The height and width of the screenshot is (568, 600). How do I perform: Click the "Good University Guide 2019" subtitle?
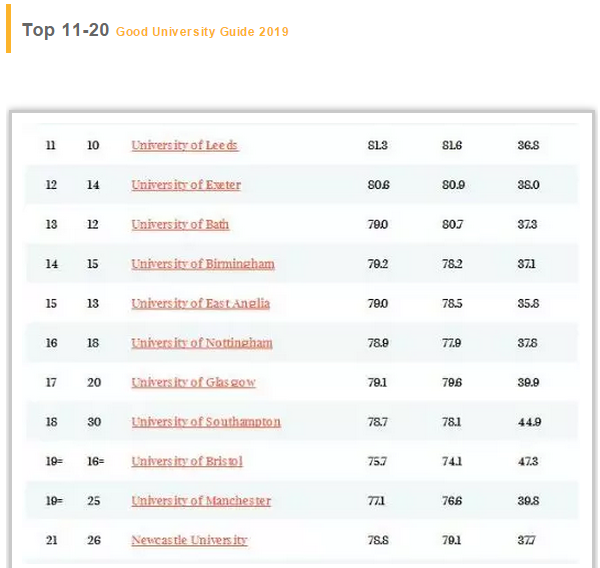pos(202,32)
